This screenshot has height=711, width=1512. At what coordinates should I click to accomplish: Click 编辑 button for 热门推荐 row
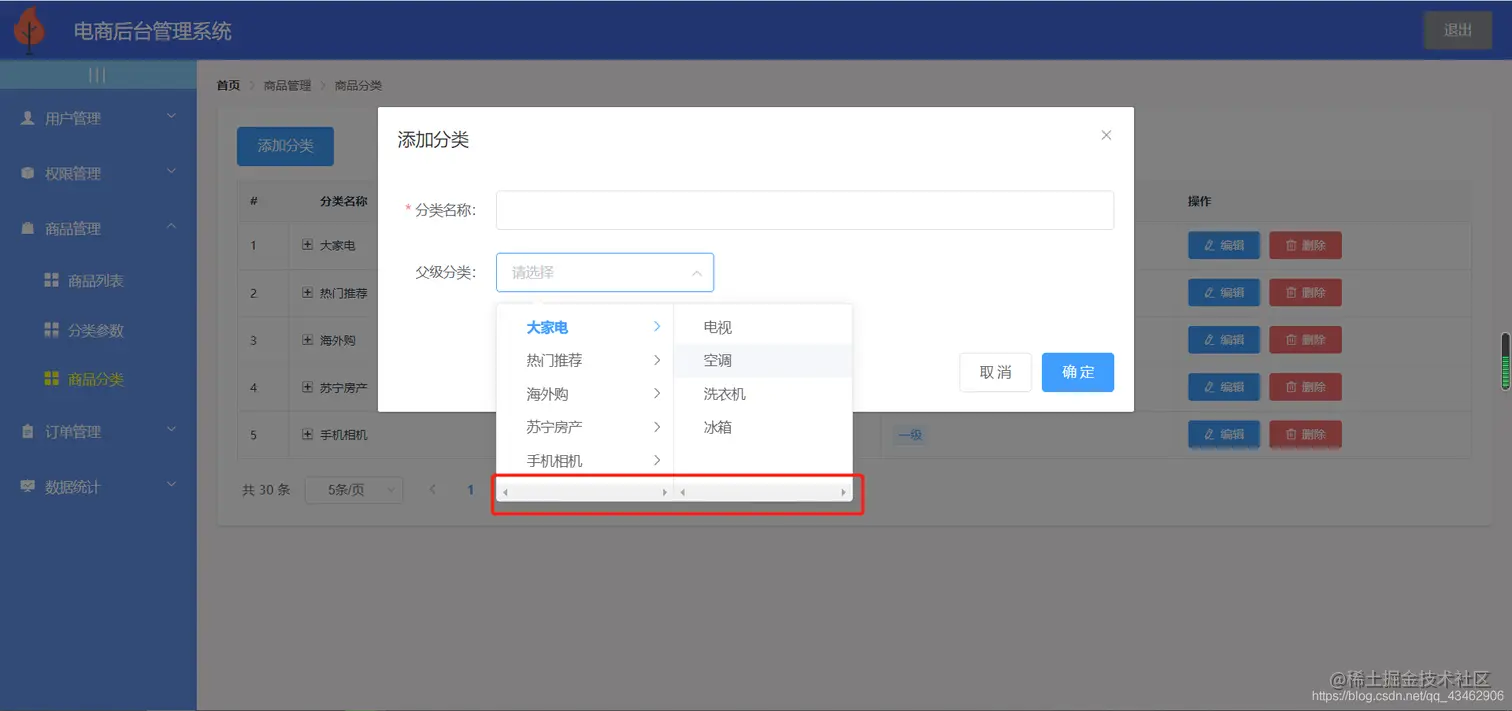pos(1224,293)
